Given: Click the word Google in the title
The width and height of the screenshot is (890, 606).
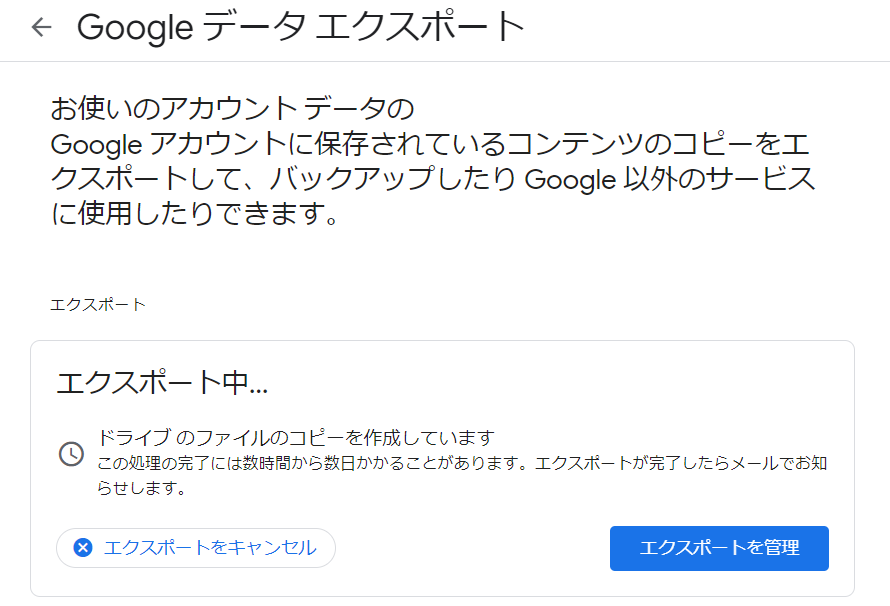Looking at the screenshot, I should coord(133,28).
